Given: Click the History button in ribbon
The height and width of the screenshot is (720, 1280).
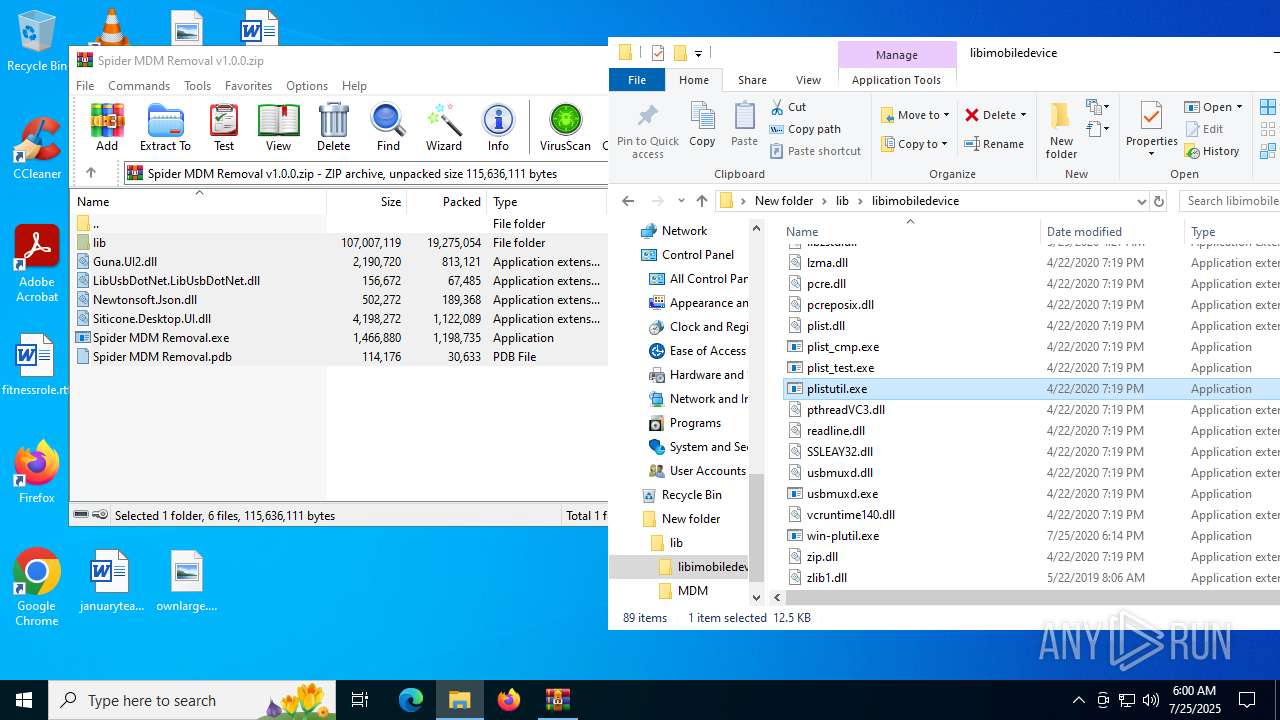Looking at the screenshot, I should (x=1212, y=151).
